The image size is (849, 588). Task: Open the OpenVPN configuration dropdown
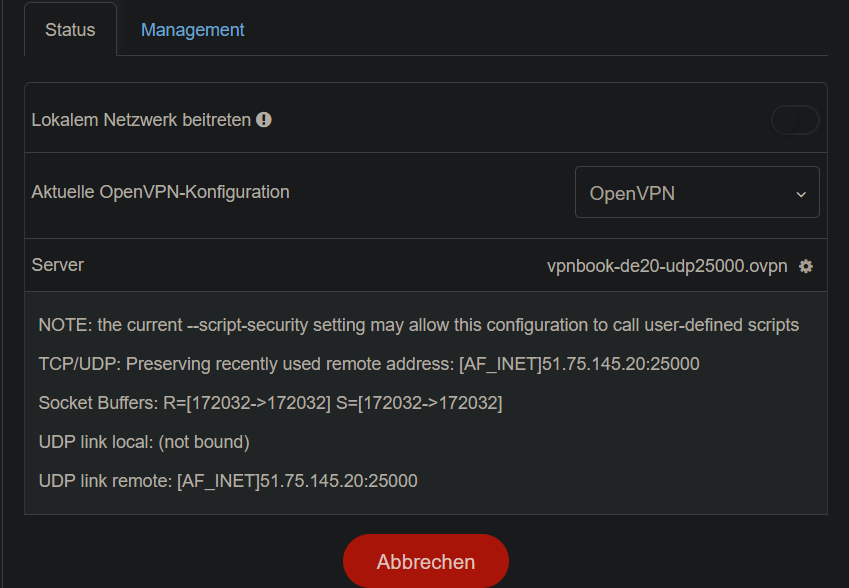(x=696, y=193)
